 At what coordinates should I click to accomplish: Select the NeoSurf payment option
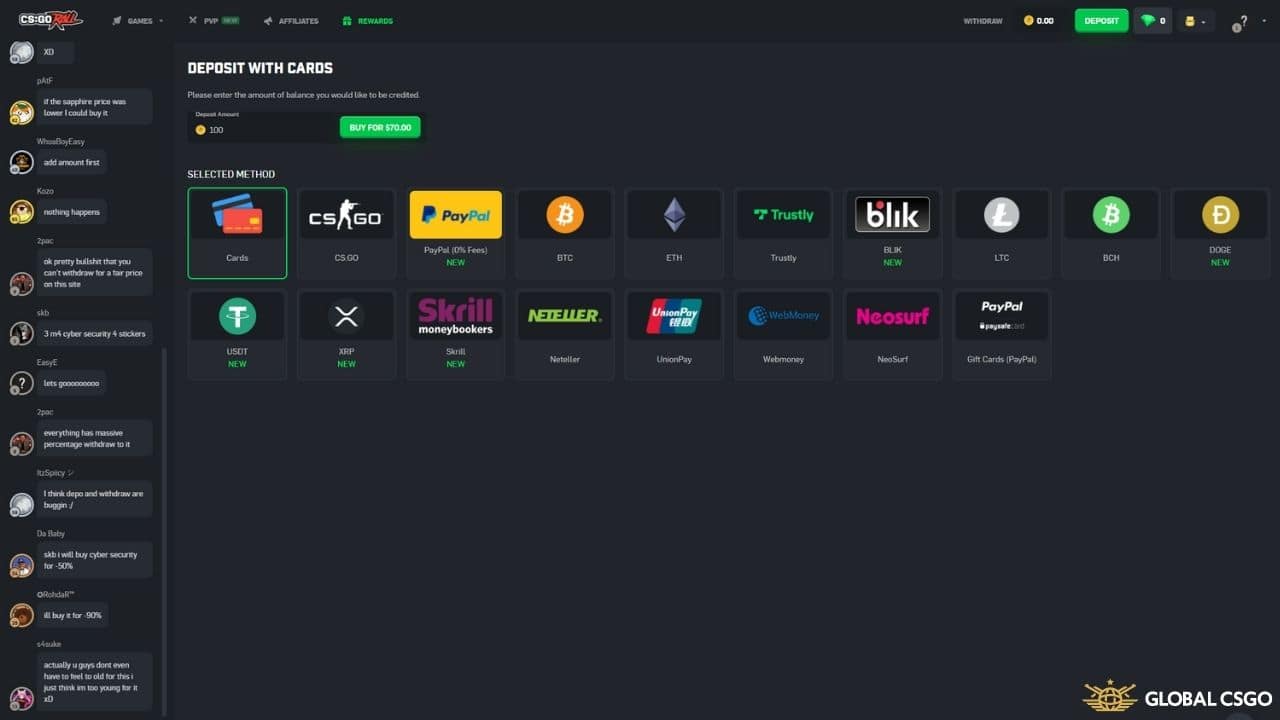point(893,334)
